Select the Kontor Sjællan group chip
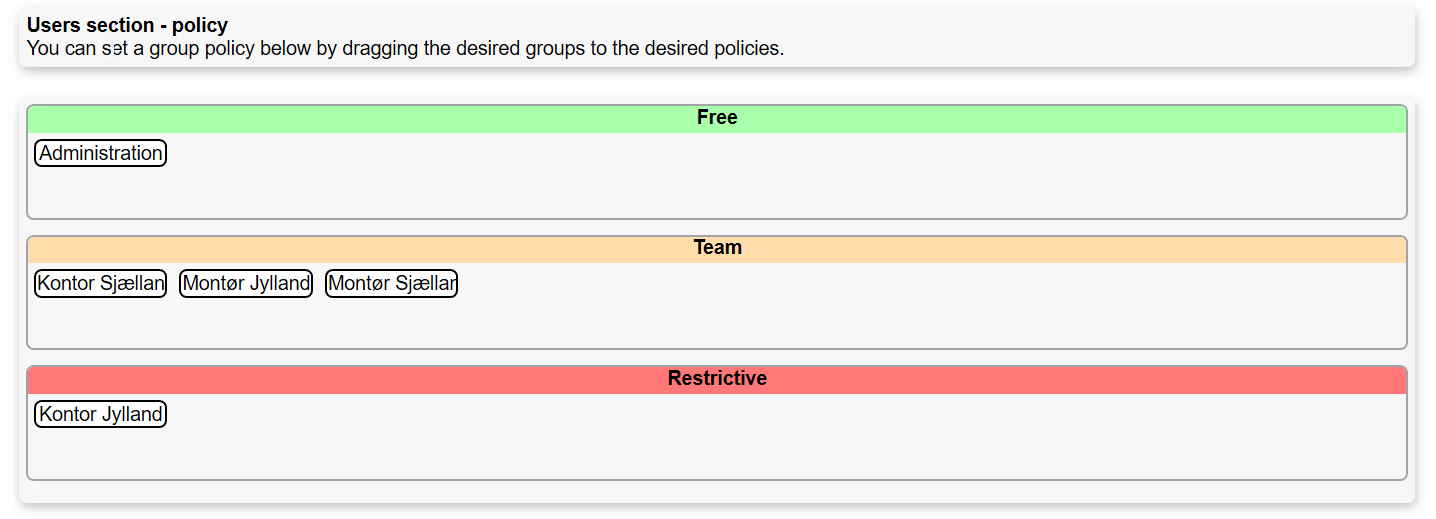Image resolution: width=1436 pixels, height=519 pixels. tap(100, 284)
